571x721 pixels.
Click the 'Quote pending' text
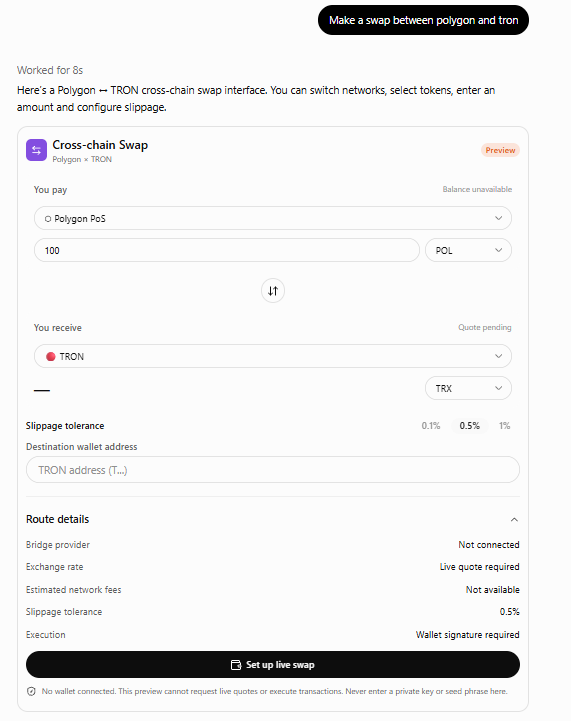[x=485, y=327]
